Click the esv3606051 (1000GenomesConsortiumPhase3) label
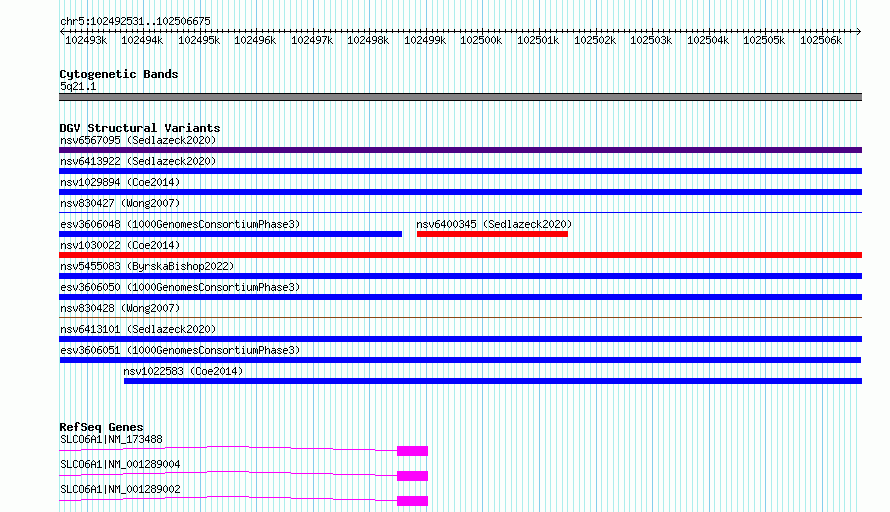Image resolution: width=890 pixels, height=512 pixels. pyautogui.click(x=180, y=350)
